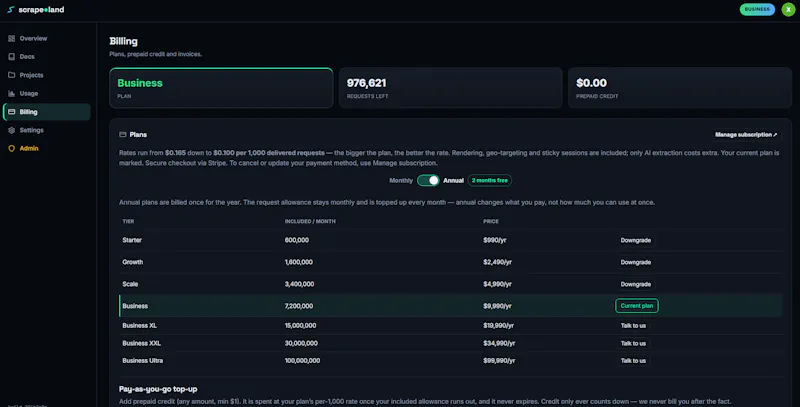800x407 pixels.
Task: Click the Plans card icon in section header
Action: pos(122,135)
